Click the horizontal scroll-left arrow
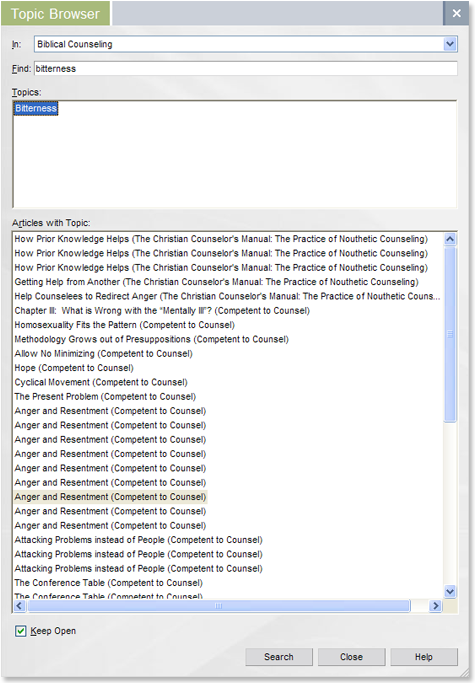 [x=20, y=605]
